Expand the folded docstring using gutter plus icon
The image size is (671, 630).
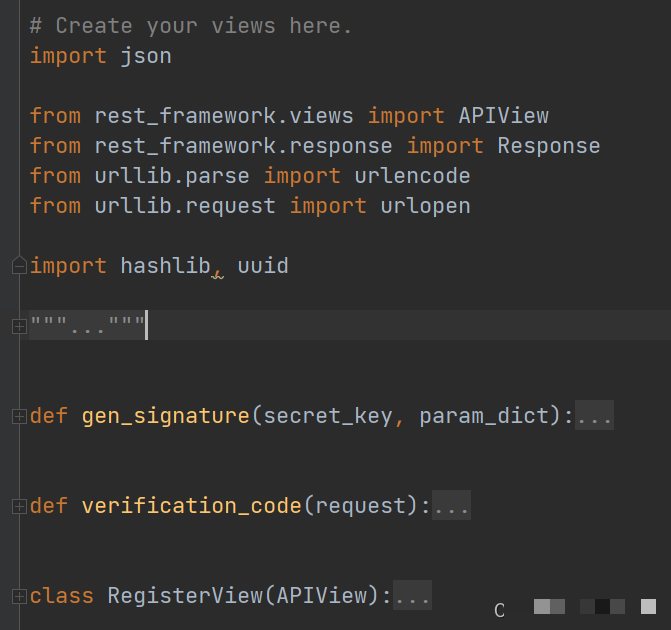pos(18,326)
